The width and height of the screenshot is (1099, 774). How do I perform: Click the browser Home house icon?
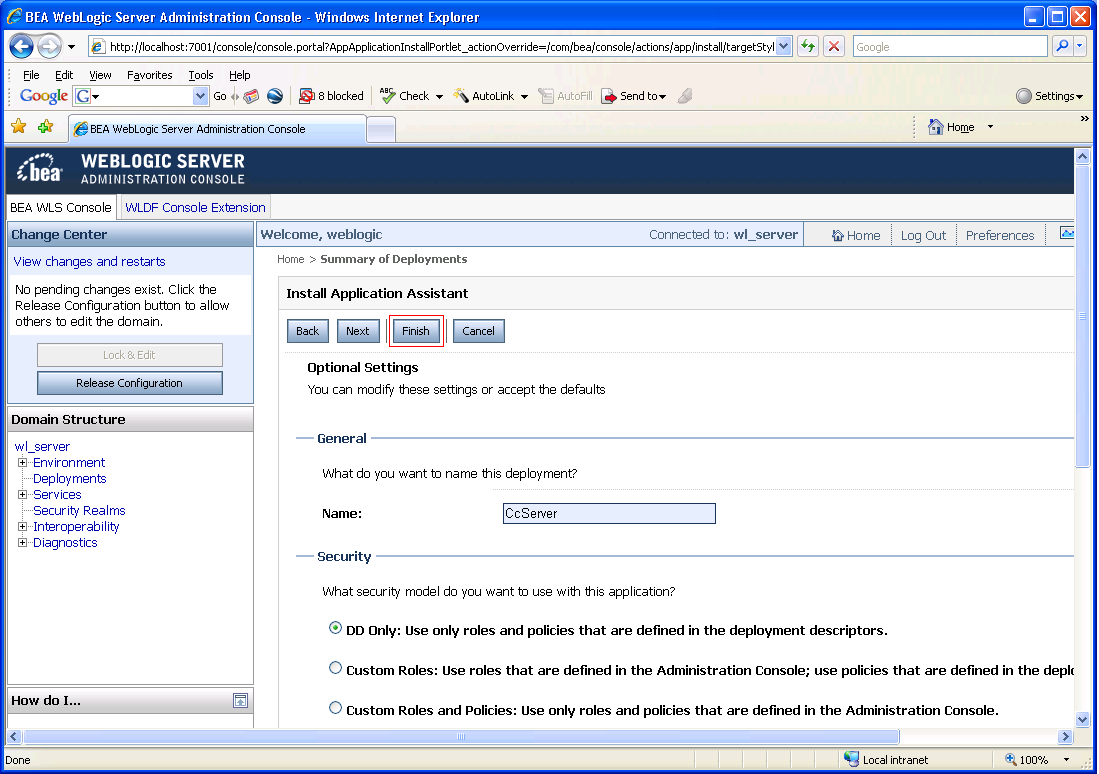pos(936,127)
